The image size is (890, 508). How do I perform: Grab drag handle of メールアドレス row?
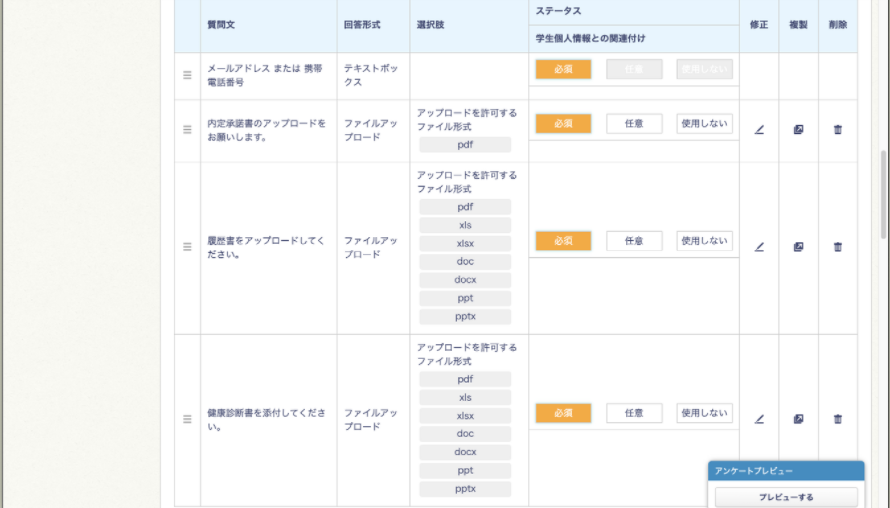[x=187, y=75]
